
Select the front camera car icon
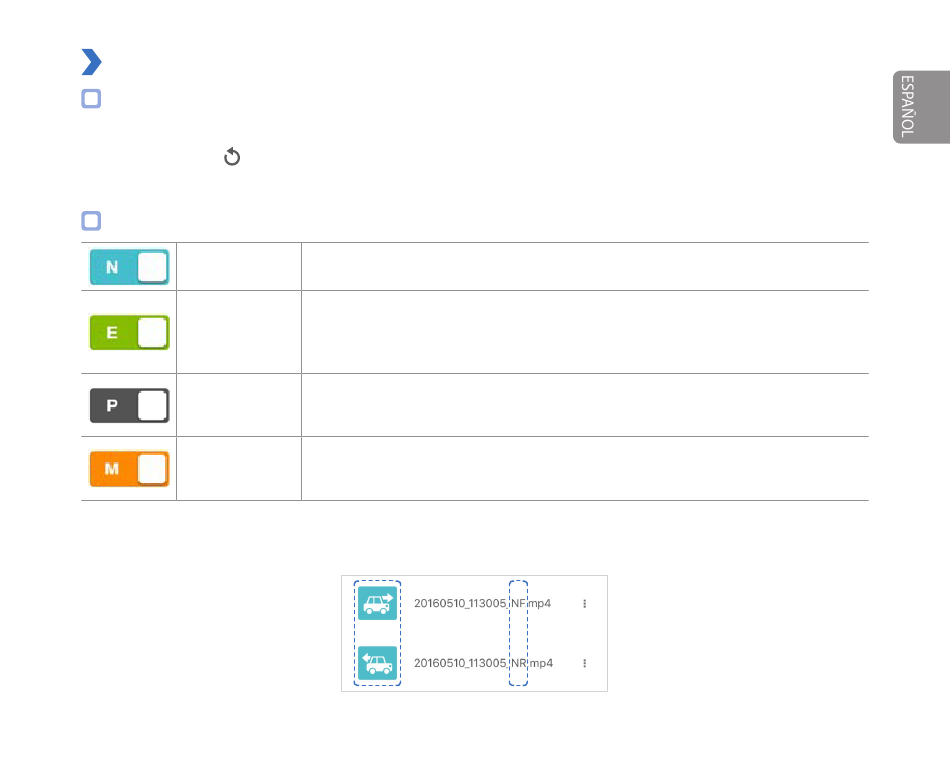tap(377, 603)
